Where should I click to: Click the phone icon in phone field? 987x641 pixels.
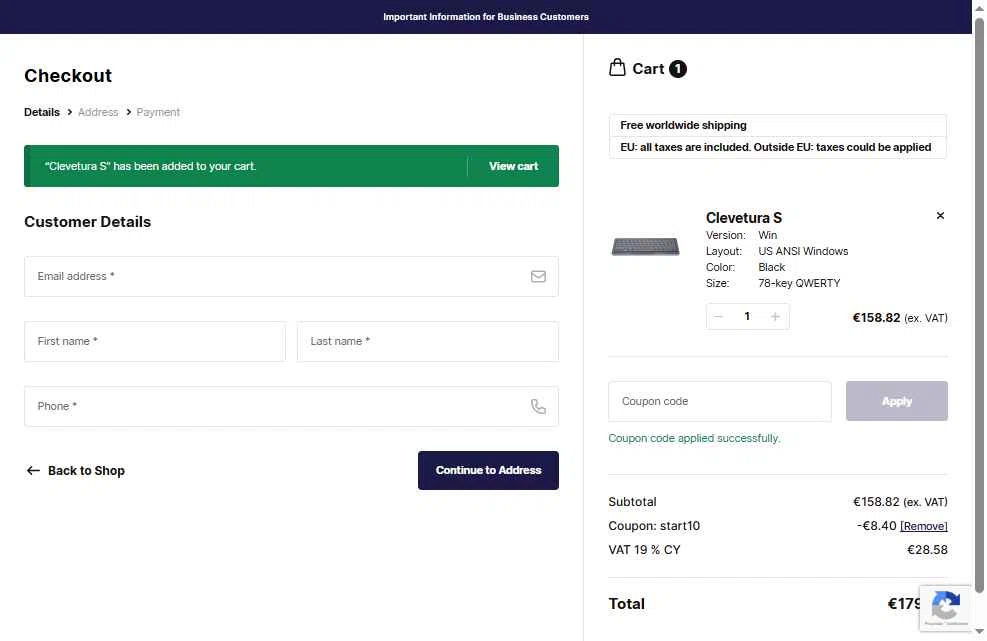point(538,406)
